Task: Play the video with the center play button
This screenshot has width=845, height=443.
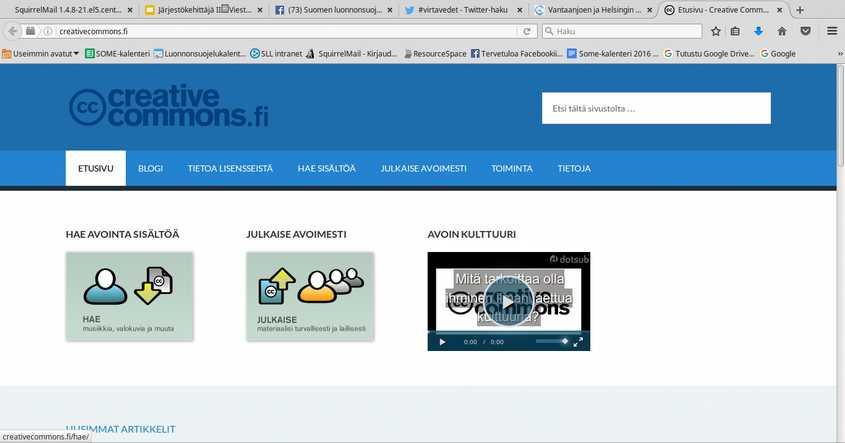Action: [508, 302]
